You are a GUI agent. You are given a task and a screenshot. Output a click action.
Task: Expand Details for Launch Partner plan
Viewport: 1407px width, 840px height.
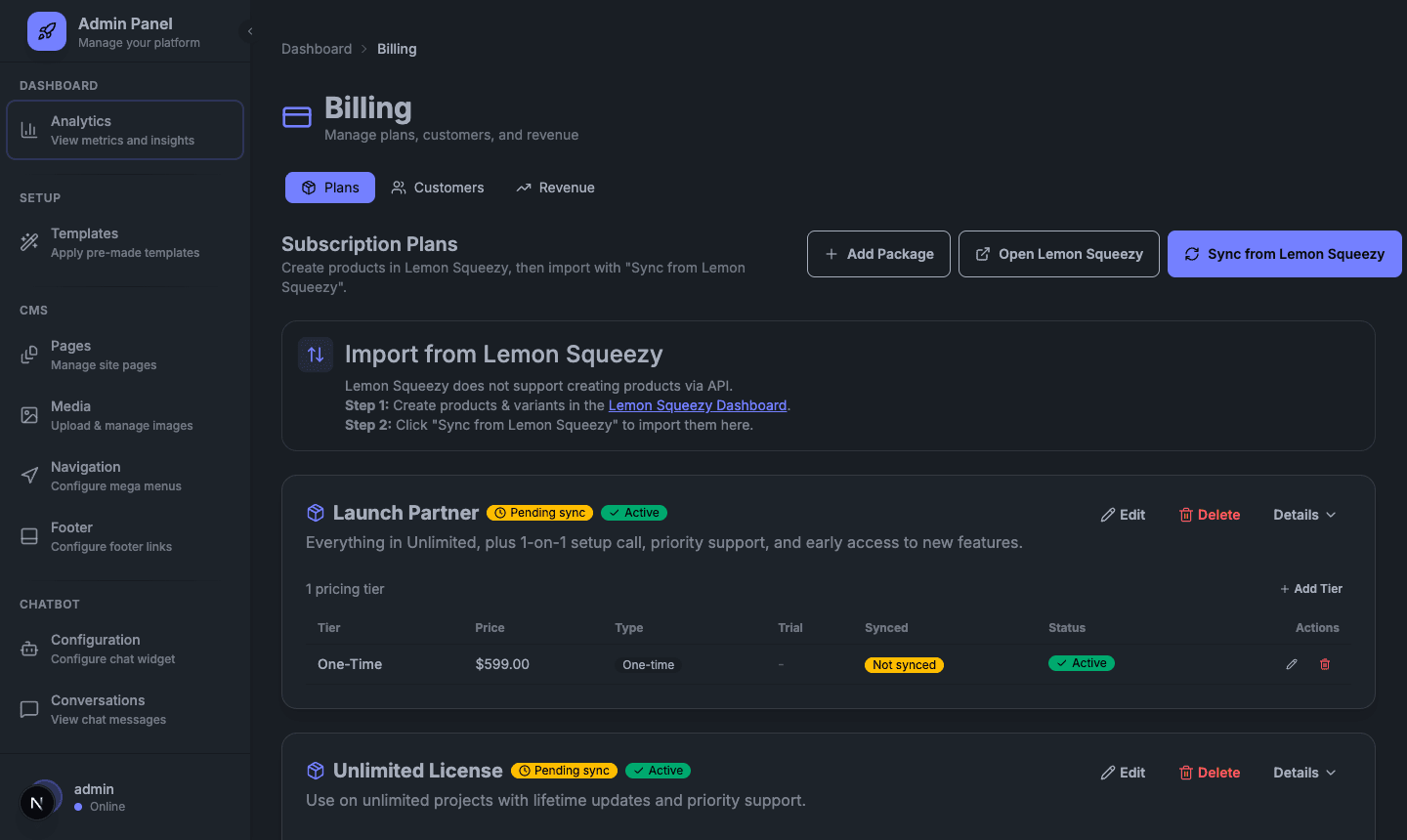pos(1303,514)
